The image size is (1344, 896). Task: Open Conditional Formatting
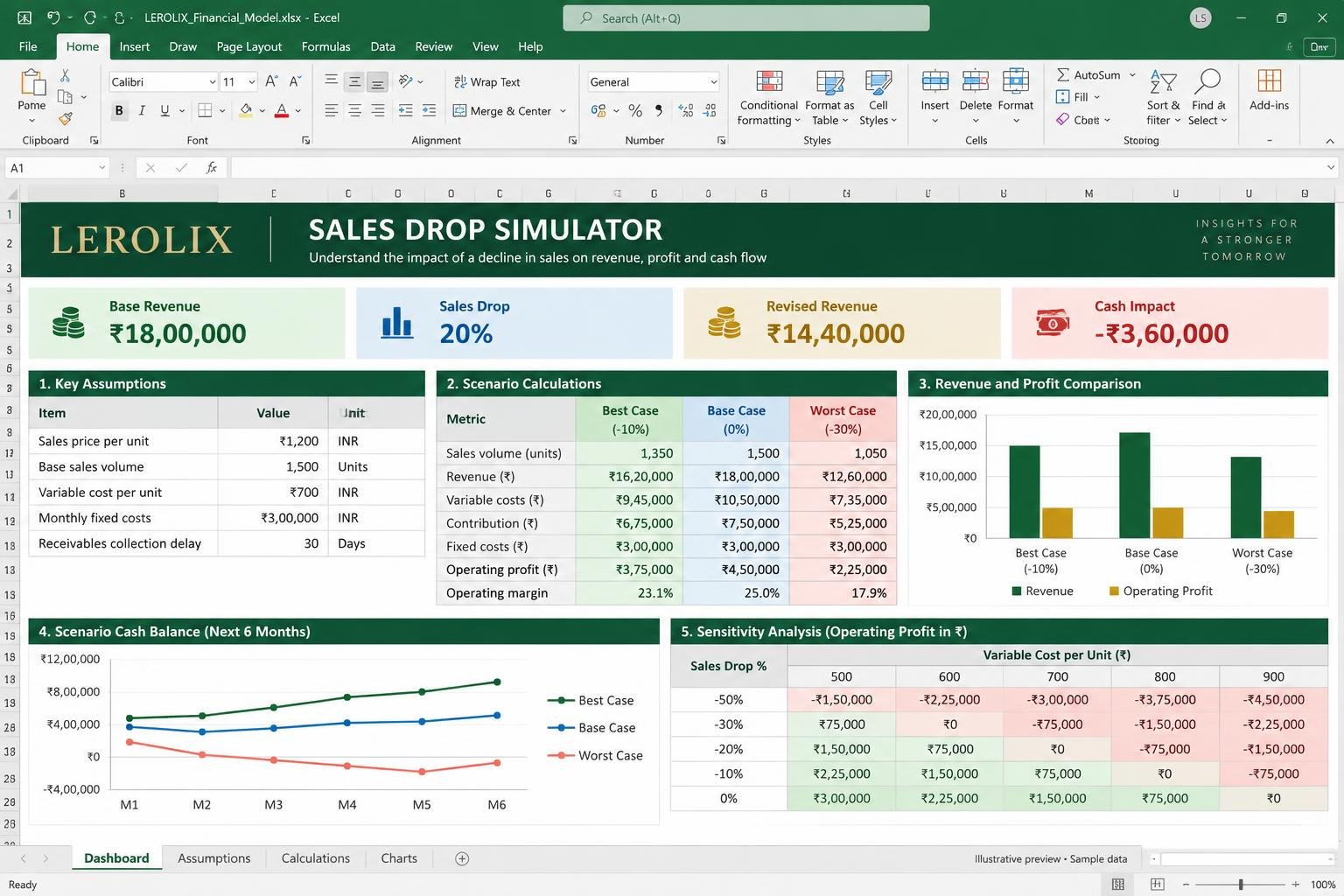point(768,97)
